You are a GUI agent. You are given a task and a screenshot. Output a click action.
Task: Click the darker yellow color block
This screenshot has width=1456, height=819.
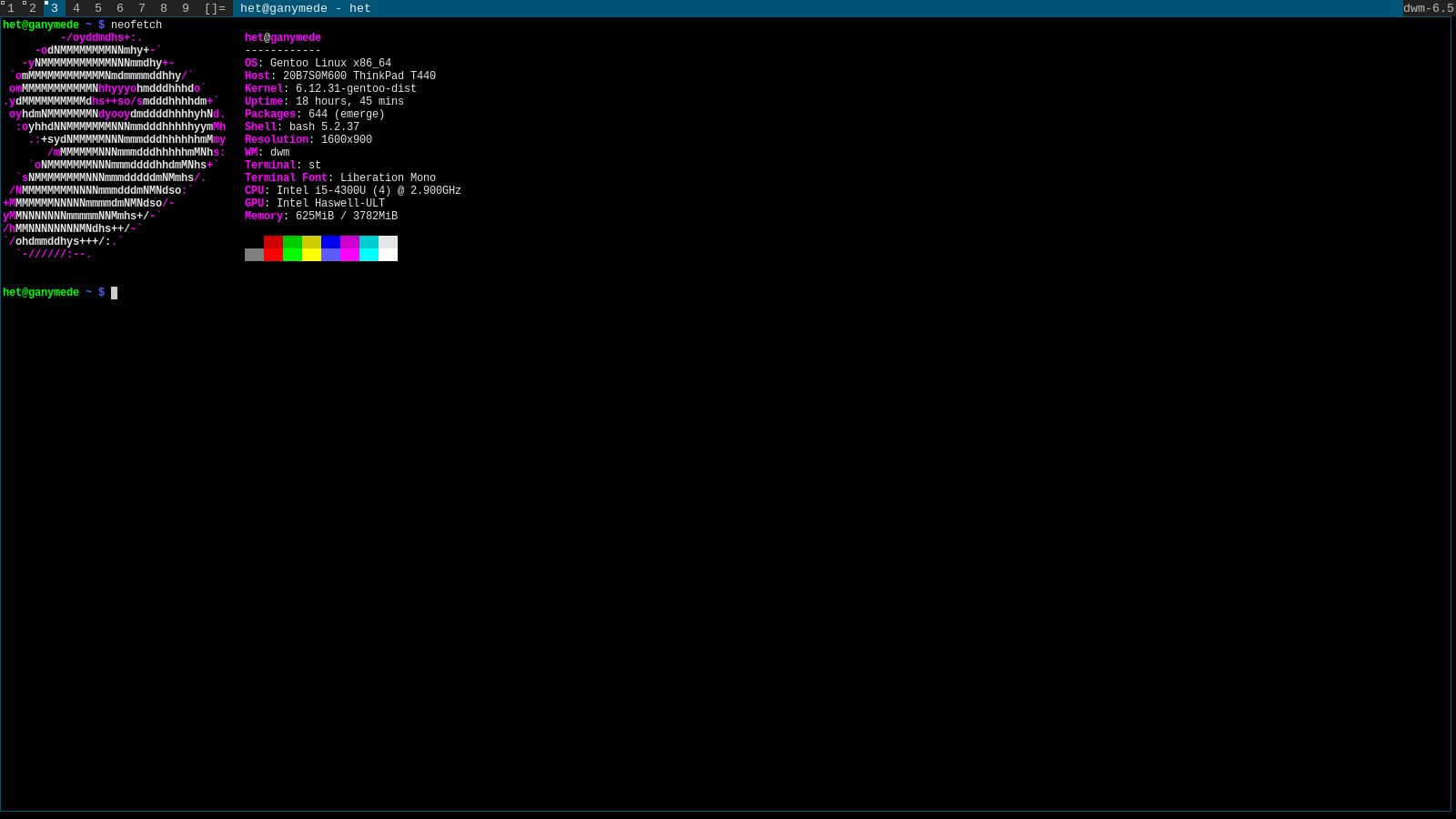click(x=311, y=242)
